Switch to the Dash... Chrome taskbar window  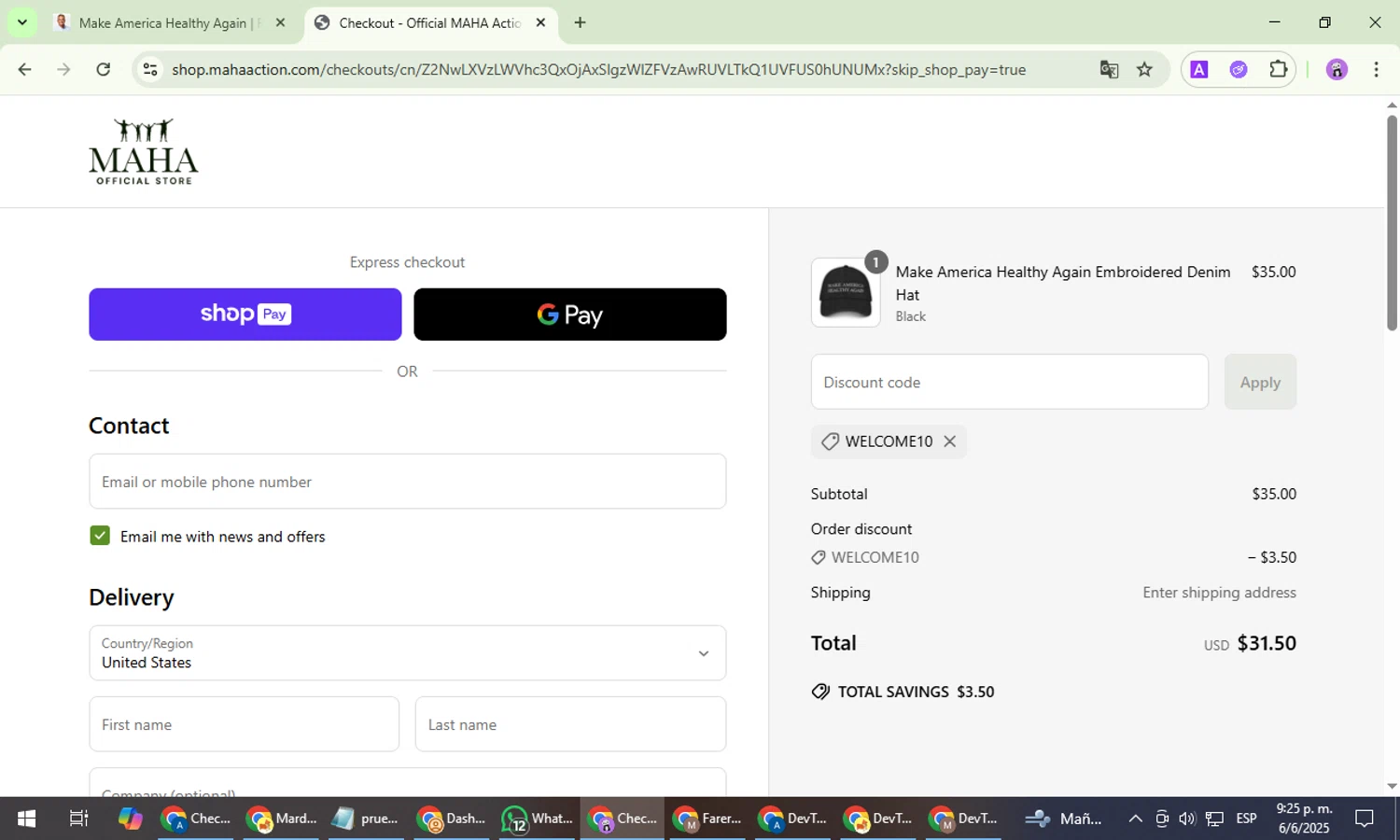click(452, 819)
